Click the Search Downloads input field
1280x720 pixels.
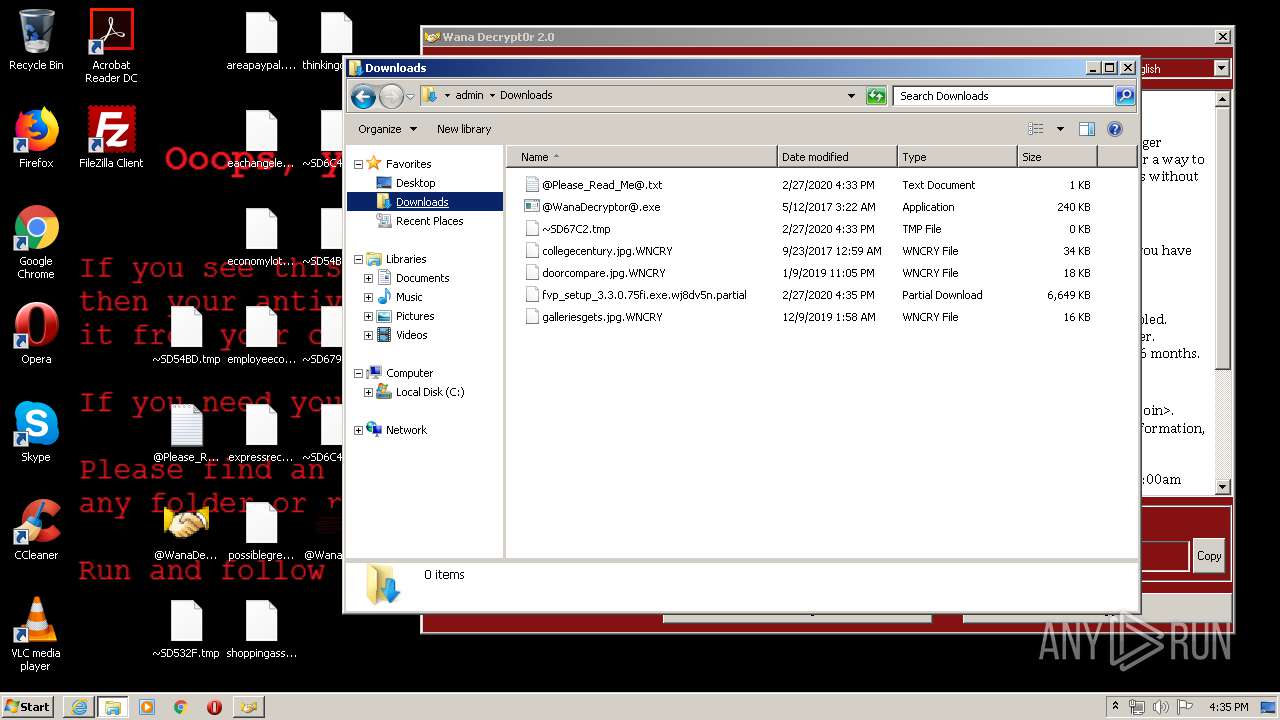point(1003,96)
